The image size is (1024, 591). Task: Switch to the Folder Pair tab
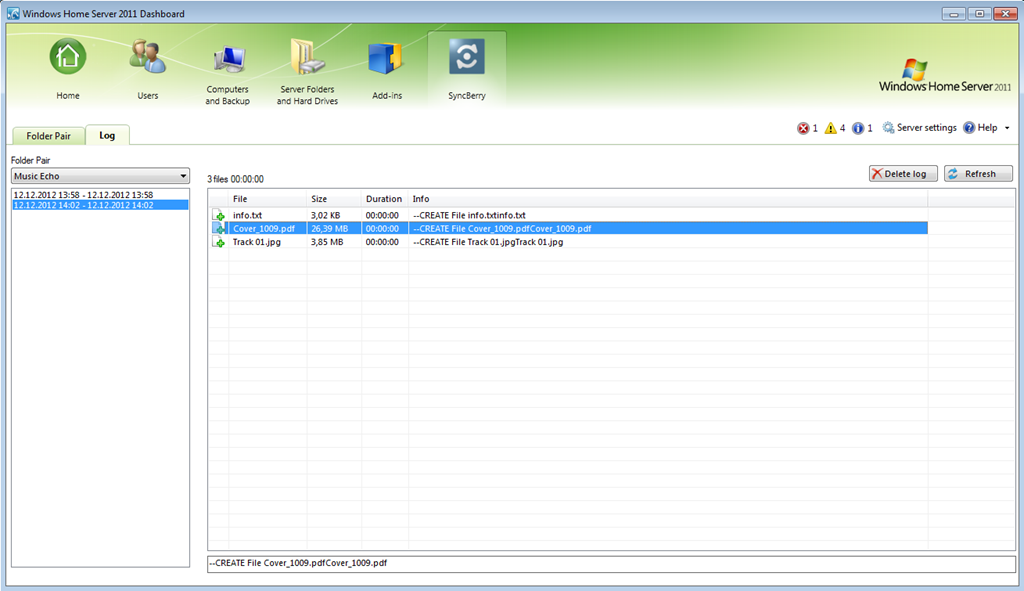48,136
